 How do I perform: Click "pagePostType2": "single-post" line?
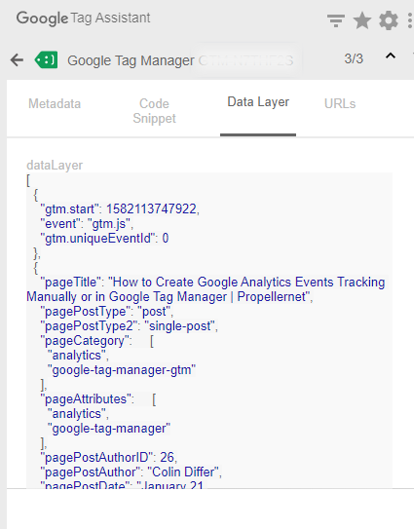pyautogui.click(x=129, y=326)
